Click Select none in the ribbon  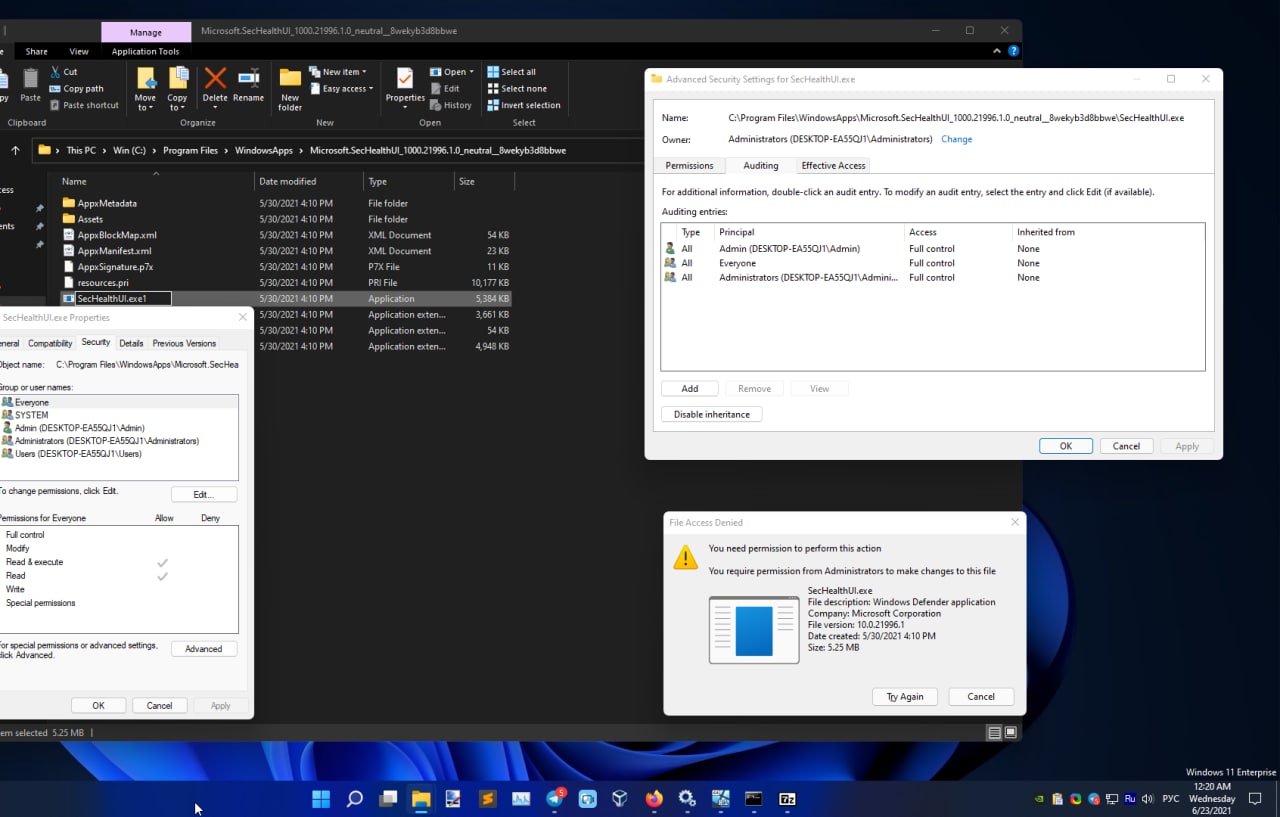(517, 88)
